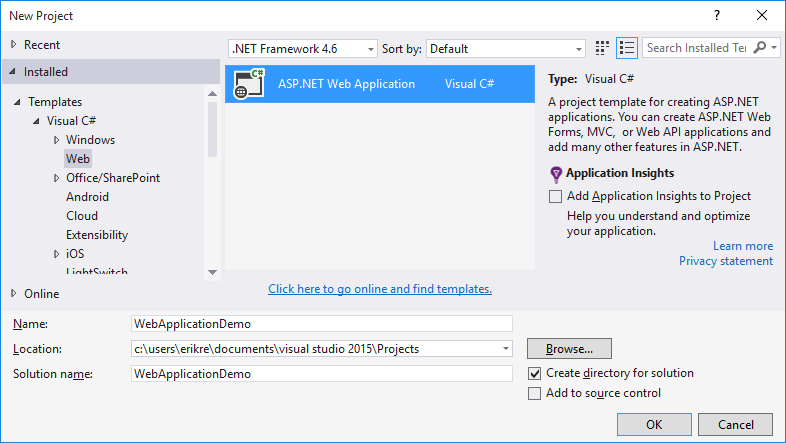Expand the Online section
This screenshot has height=443, width=786.
point(13,294)
